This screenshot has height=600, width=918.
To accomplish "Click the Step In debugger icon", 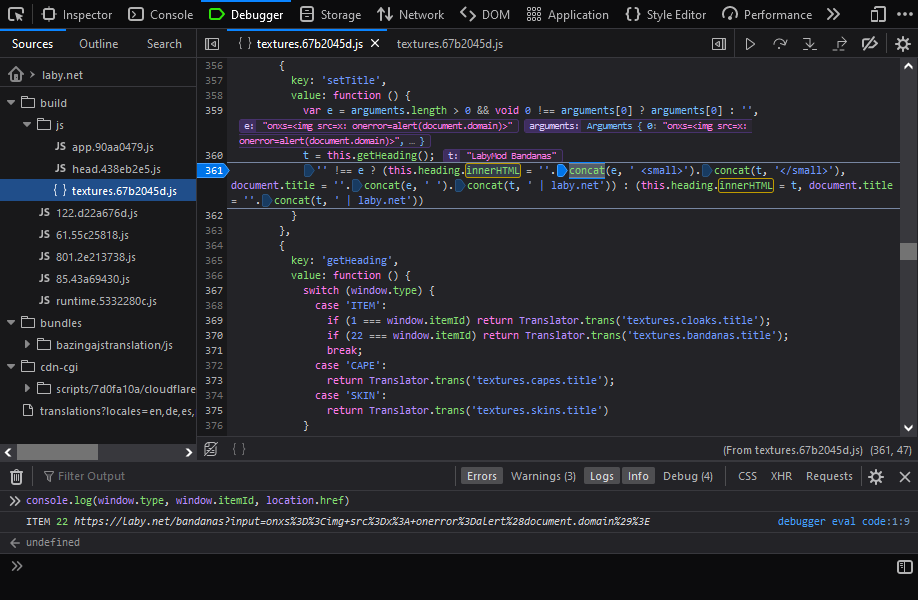I will (810, 44).
